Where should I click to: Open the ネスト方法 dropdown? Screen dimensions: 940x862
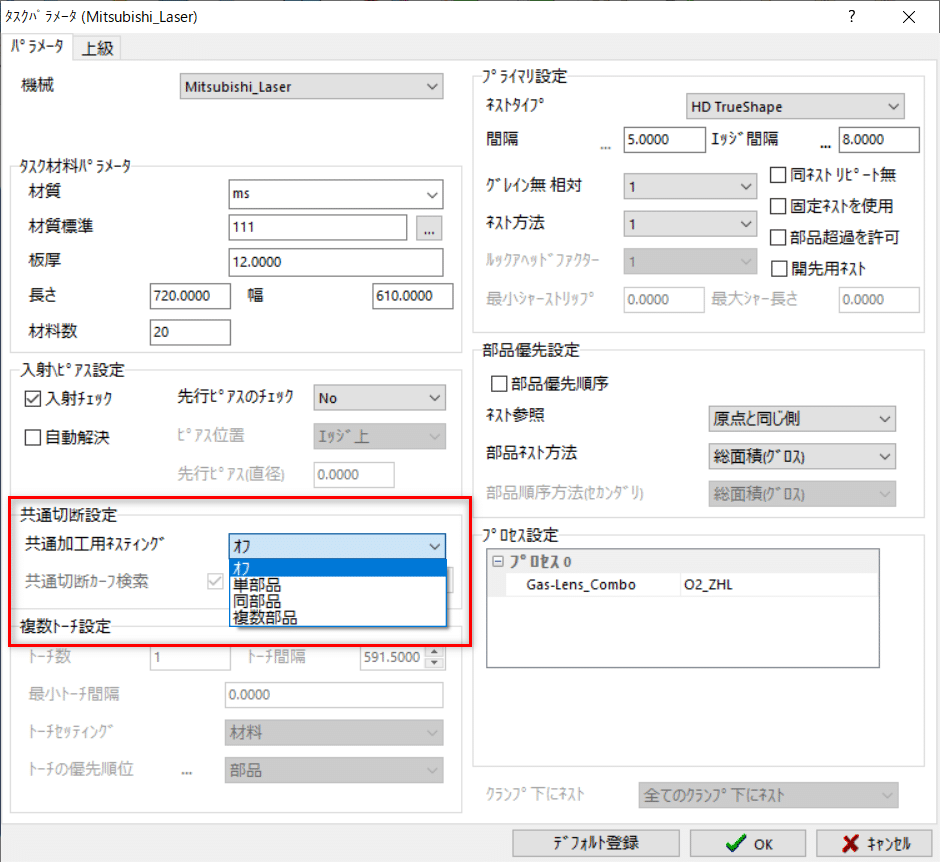(x=690, y=224)
